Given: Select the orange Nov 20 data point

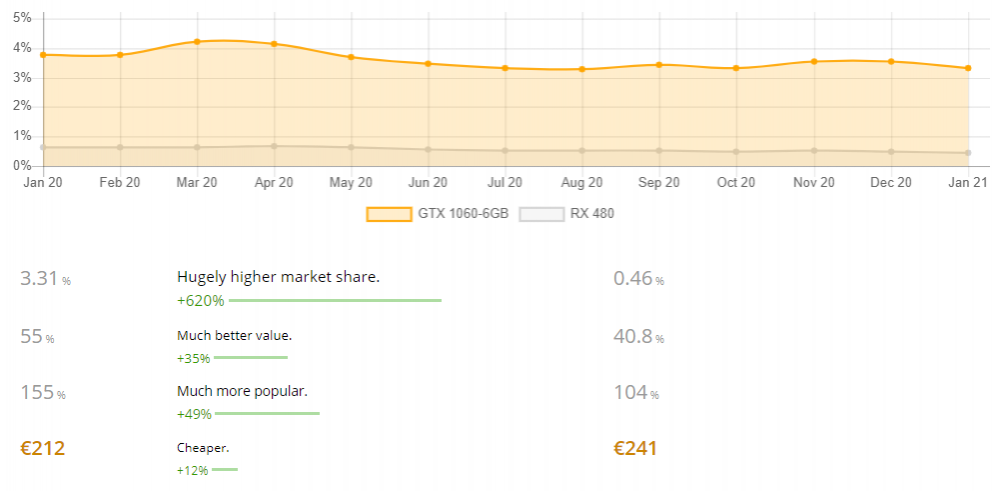Looking at the screenshot, I should [x=814, y=61].
